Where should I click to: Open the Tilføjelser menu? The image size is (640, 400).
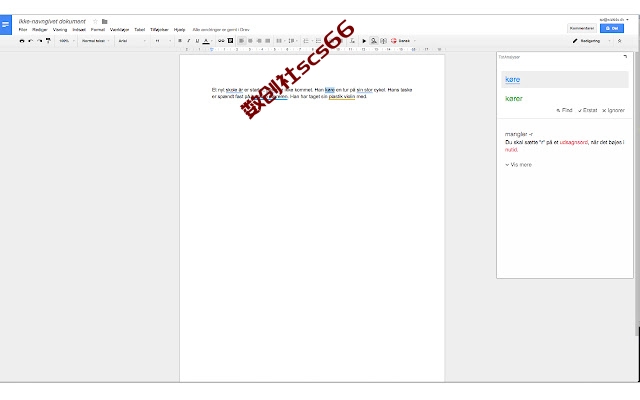pos(159,30)
